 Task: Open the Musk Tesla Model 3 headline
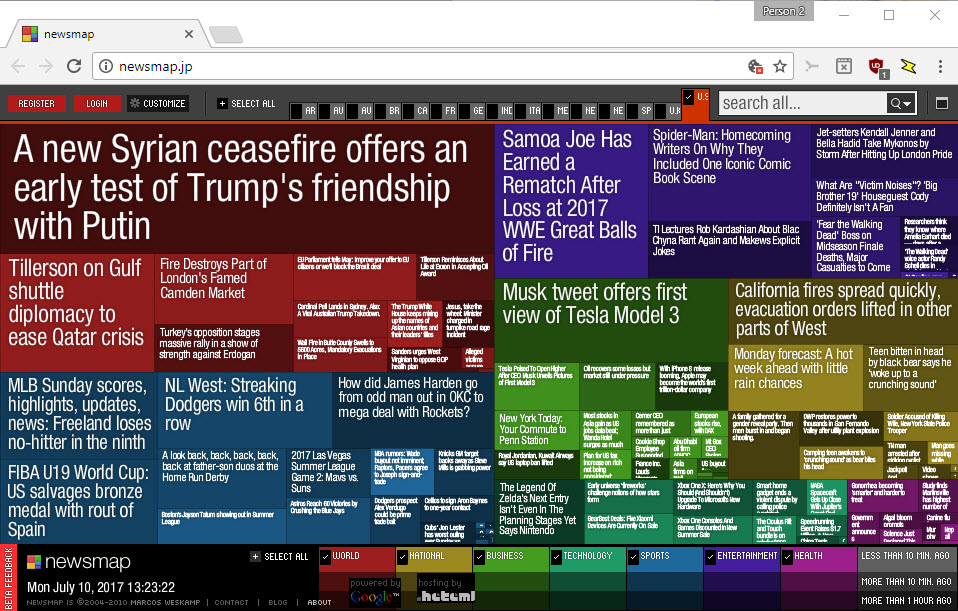click(x=611, y=321)
